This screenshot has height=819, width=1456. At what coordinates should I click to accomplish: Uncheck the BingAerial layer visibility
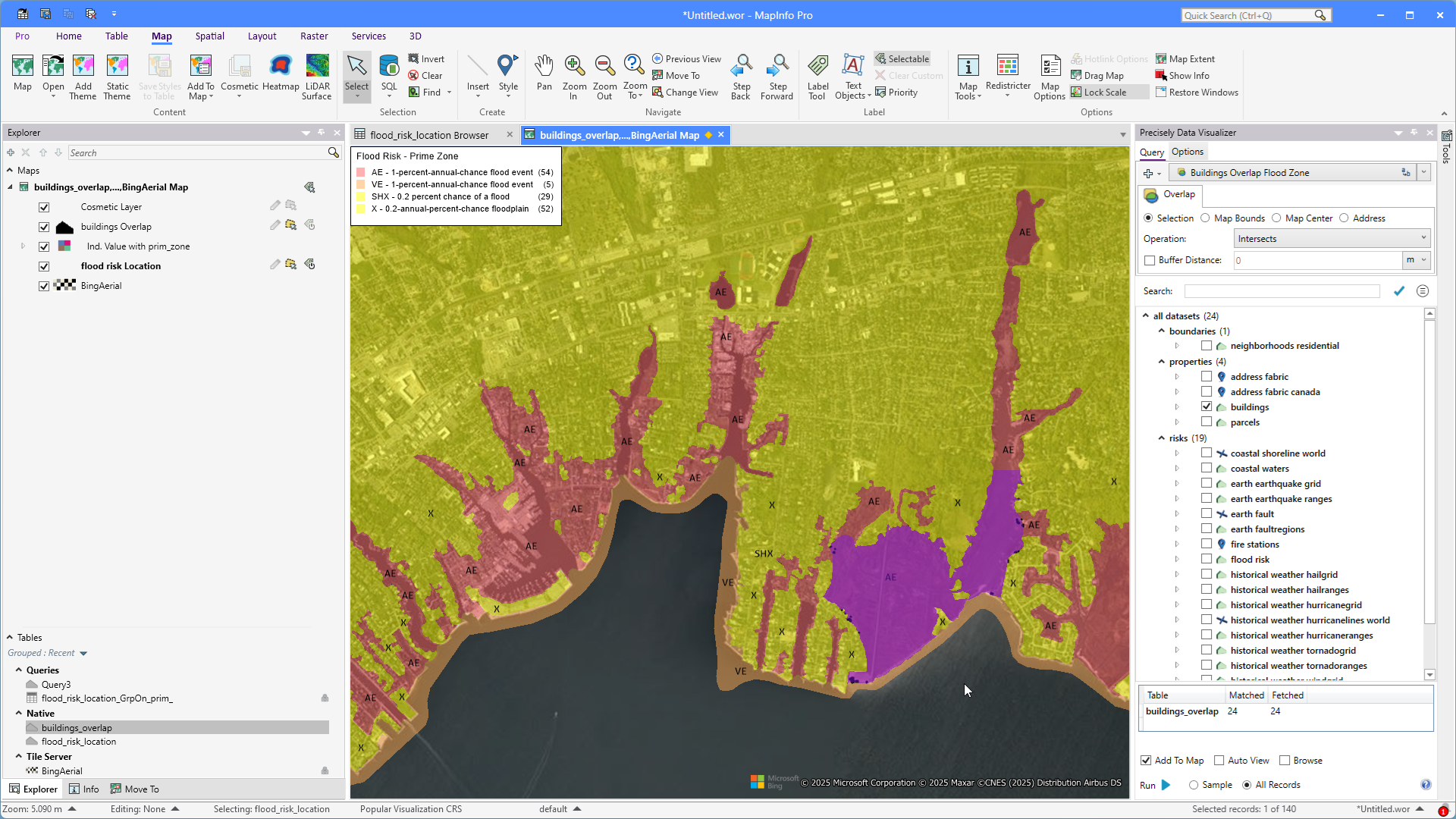[44, 286]
